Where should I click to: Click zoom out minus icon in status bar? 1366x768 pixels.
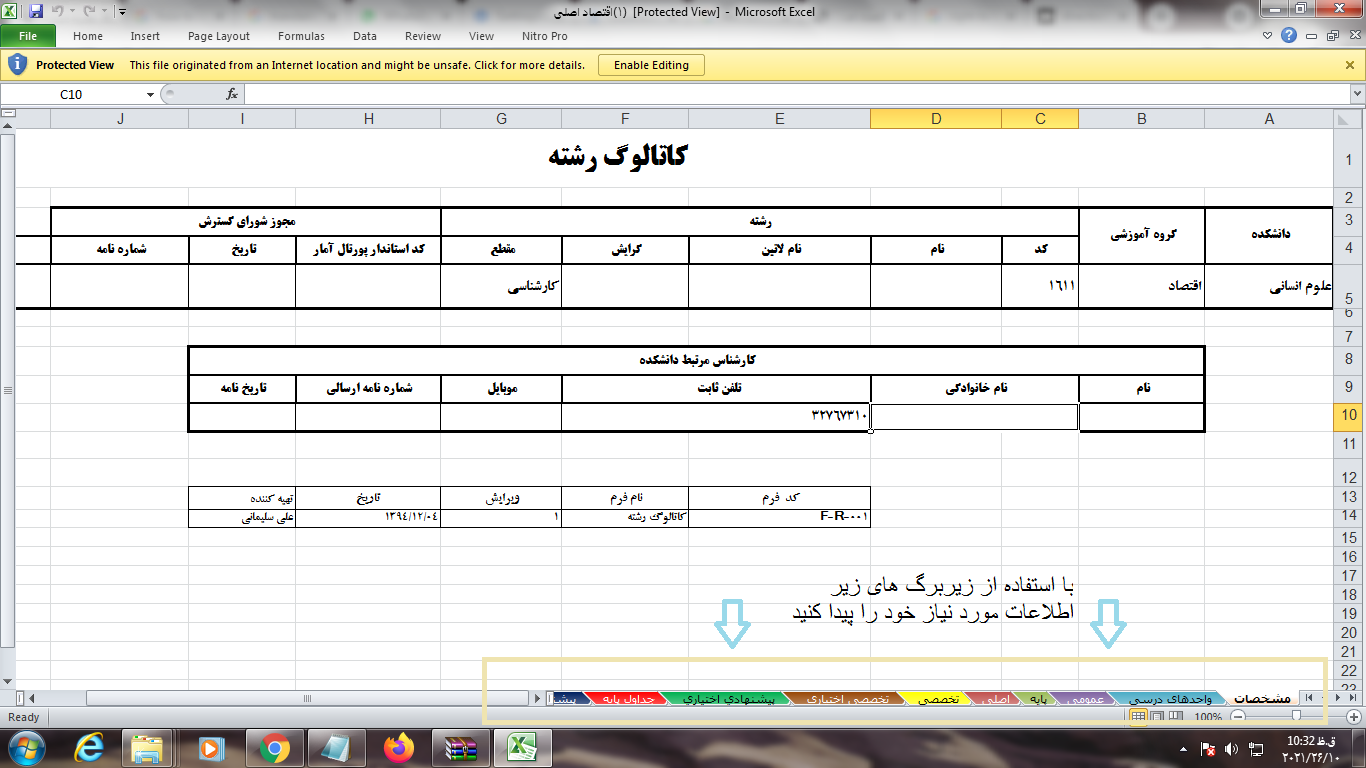click(x=1238, y=717)
